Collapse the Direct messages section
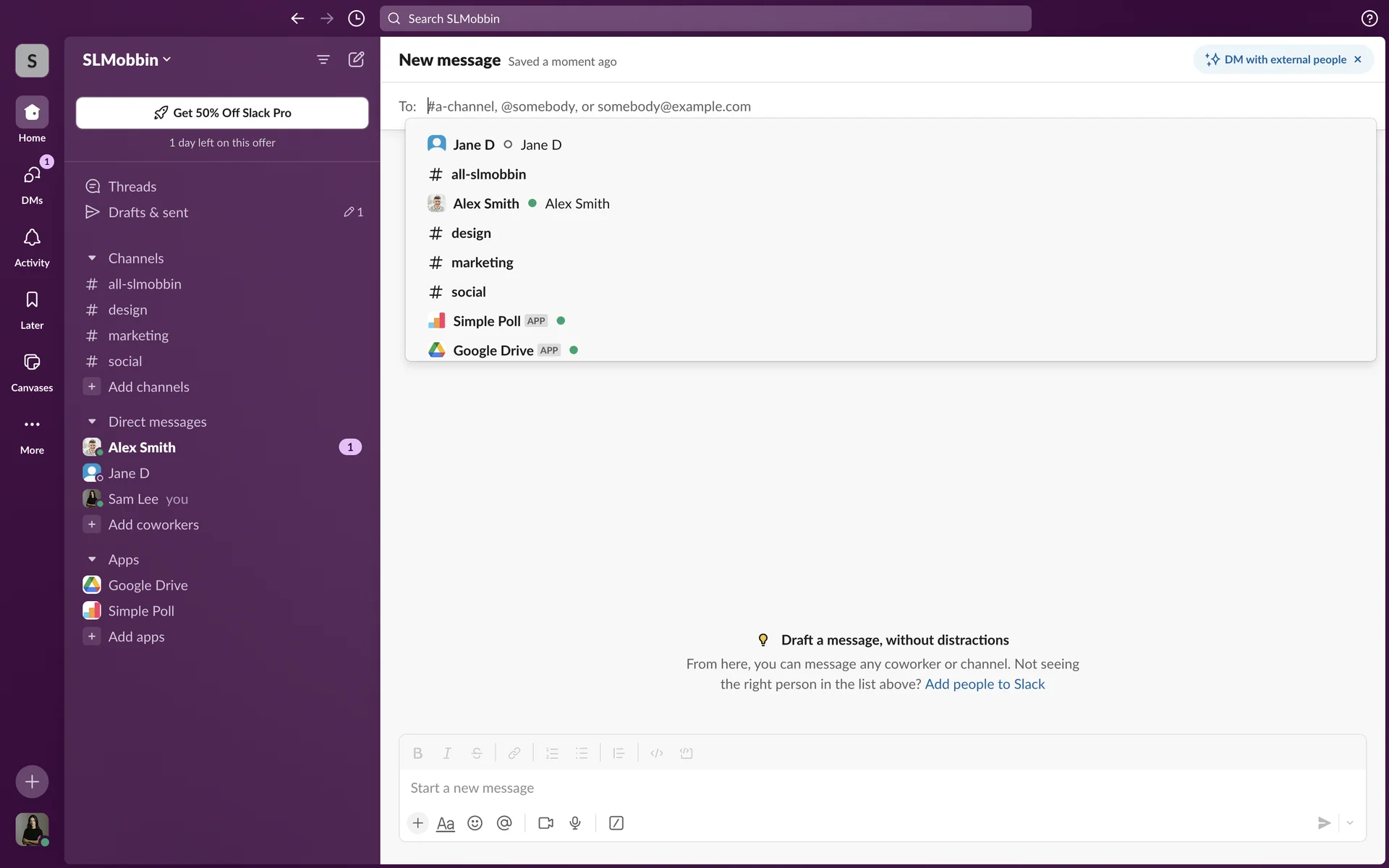The height and width of the screenshot is (868, 1389). [x=92, y=422]
